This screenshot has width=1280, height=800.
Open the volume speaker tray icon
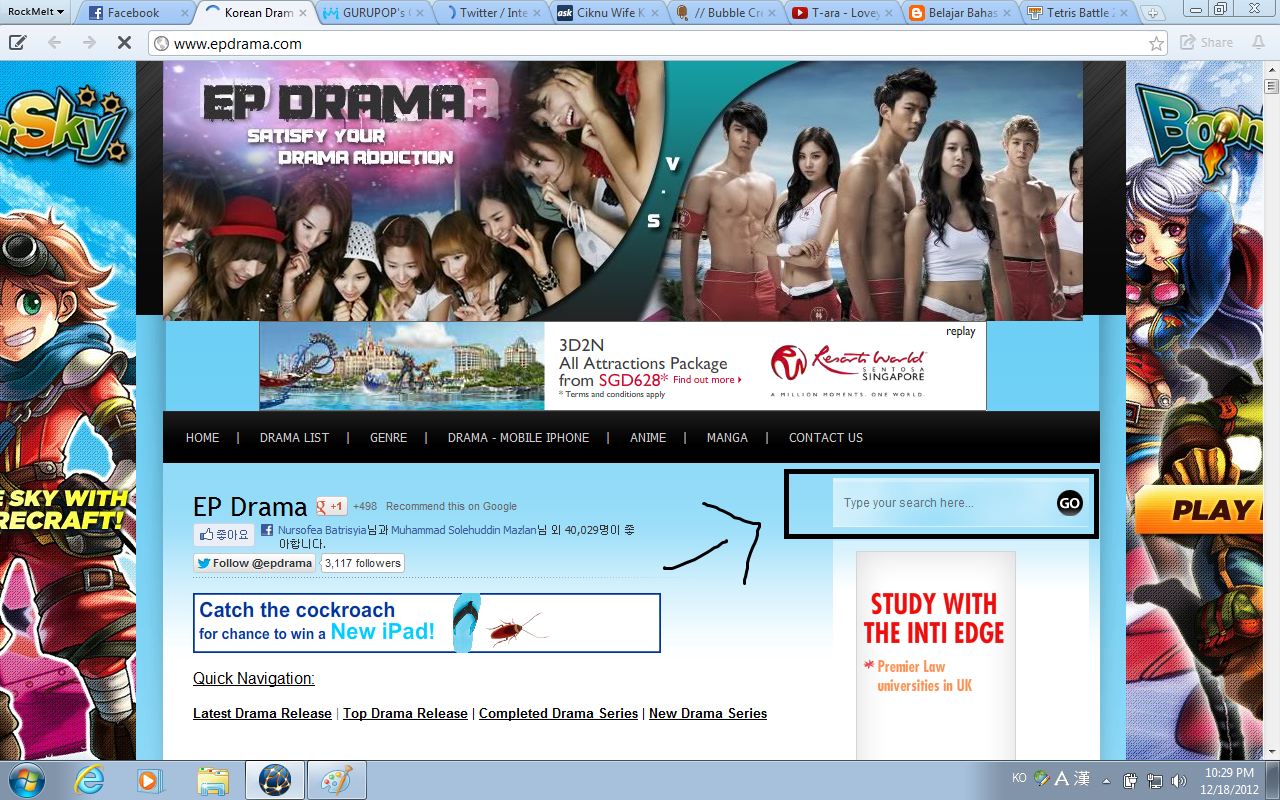point(1178,780)
